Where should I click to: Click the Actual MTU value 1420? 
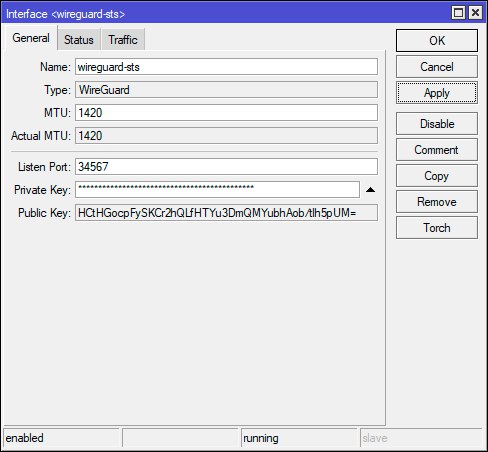[x=226, y=136]
